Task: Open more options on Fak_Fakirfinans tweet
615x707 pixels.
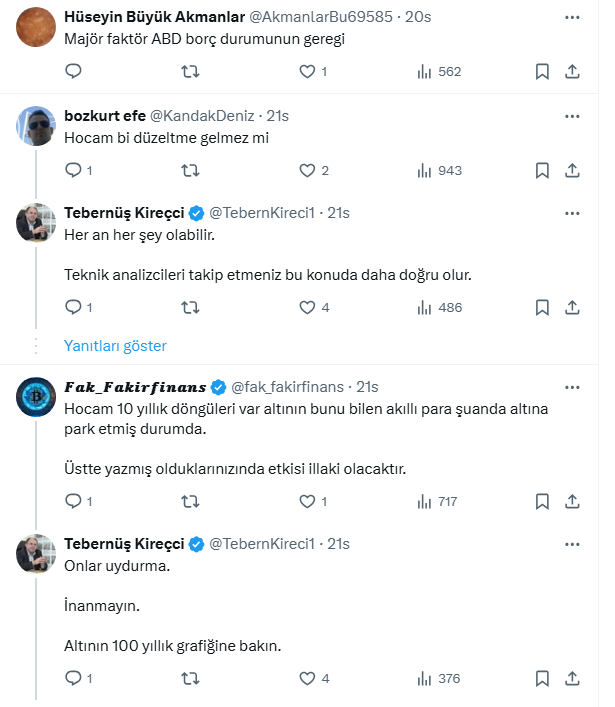Action: (571, 387)
